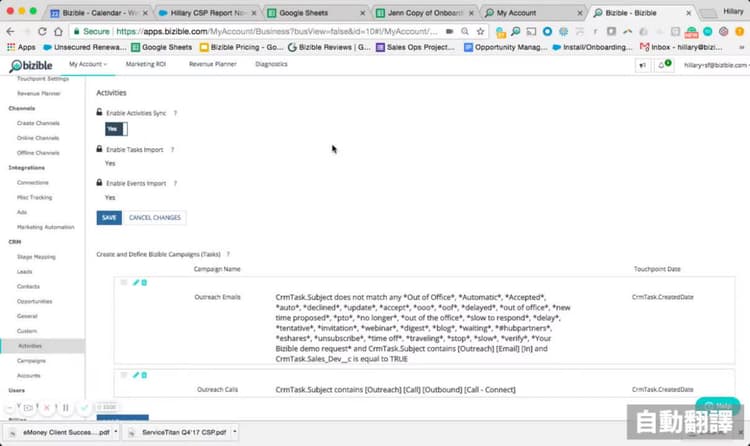Open options for eMoney Client Success pdf download

[x=116, y=432]
